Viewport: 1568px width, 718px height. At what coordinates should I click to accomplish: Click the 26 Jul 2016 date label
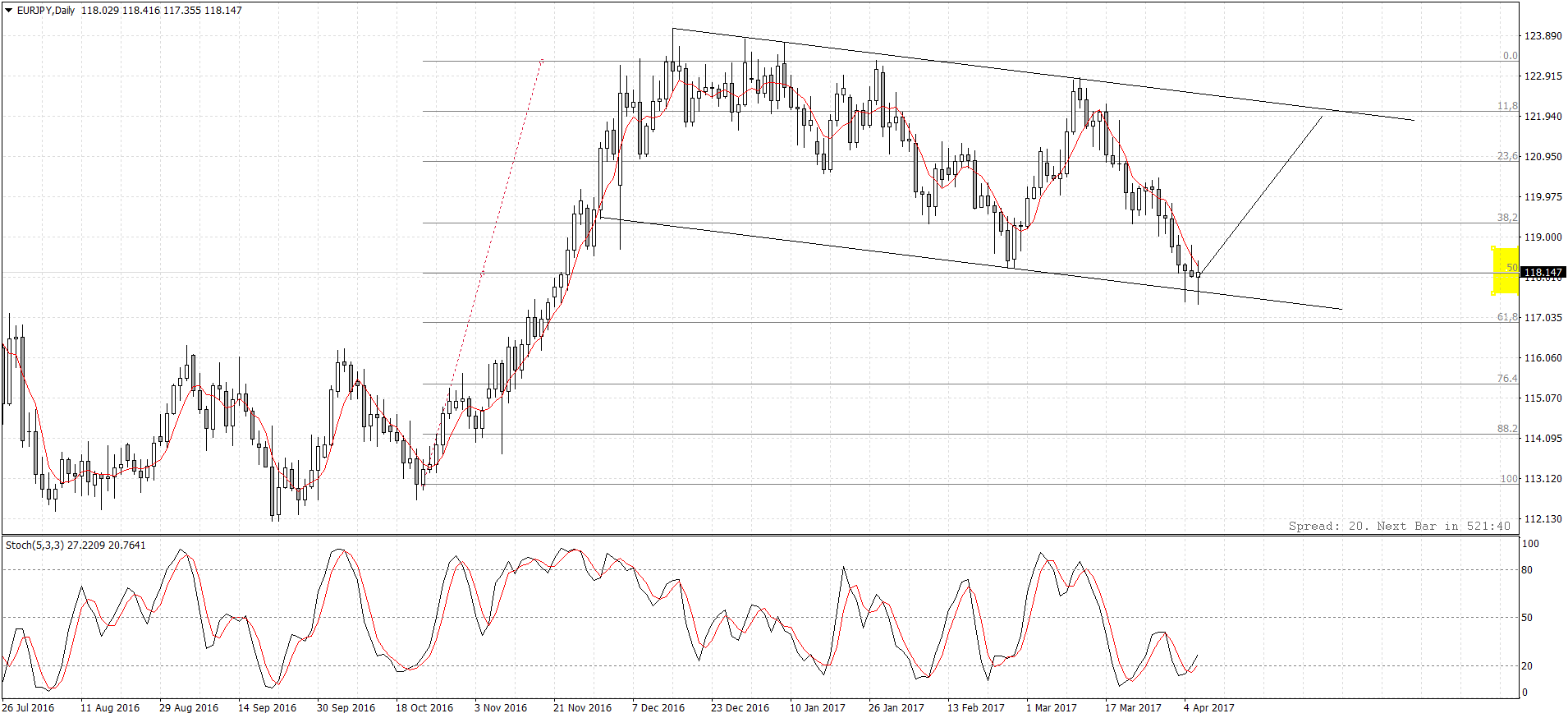click(28, 708)
